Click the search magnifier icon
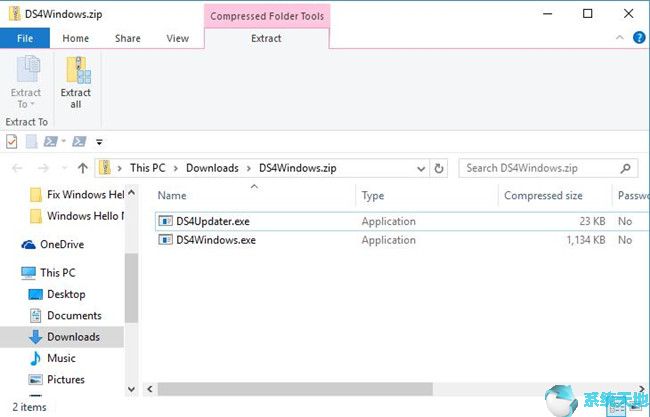 pos(625,168)
